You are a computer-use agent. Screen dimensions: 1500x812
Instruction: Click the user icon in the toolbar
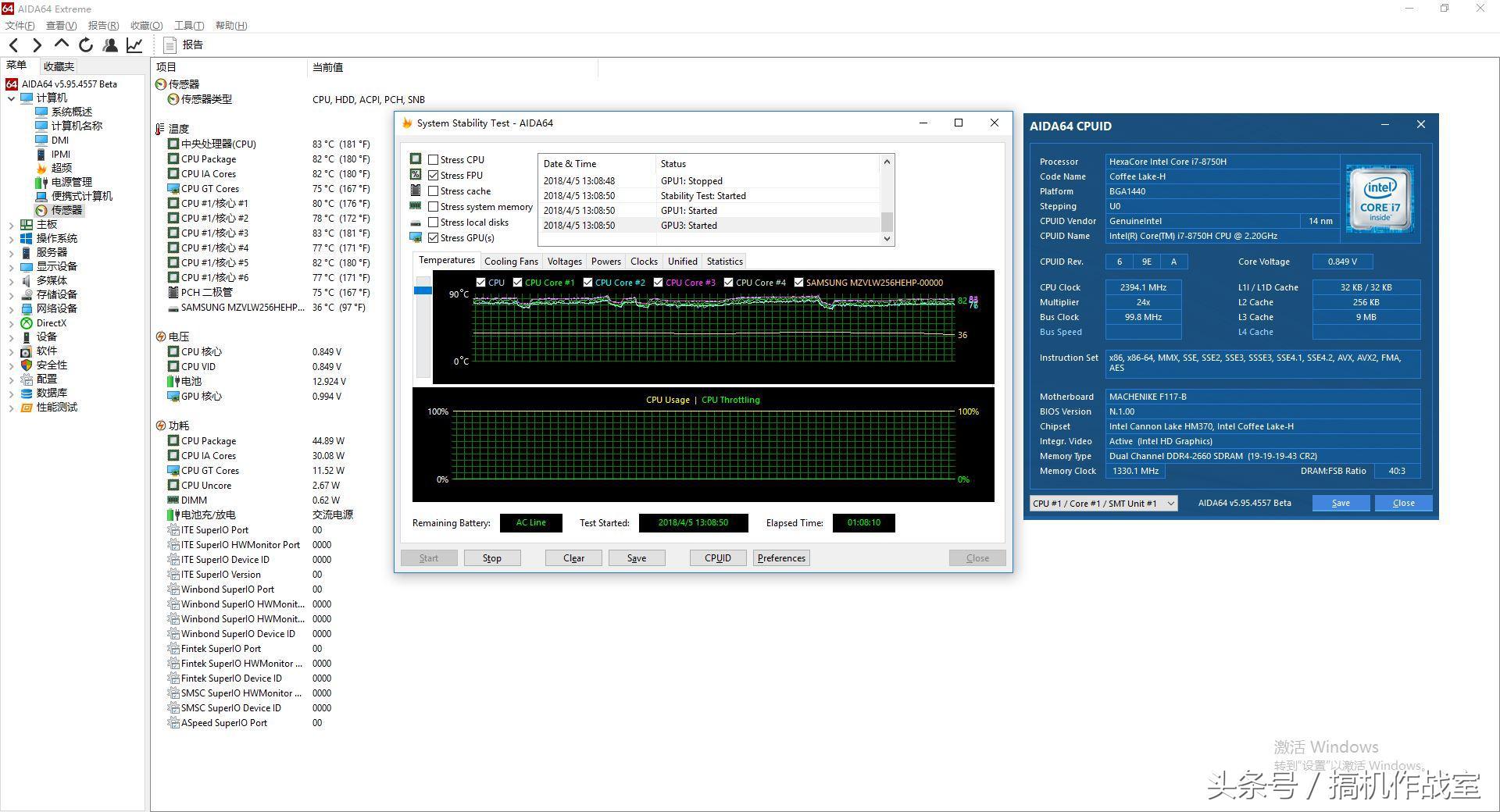(x=110, y=45)
